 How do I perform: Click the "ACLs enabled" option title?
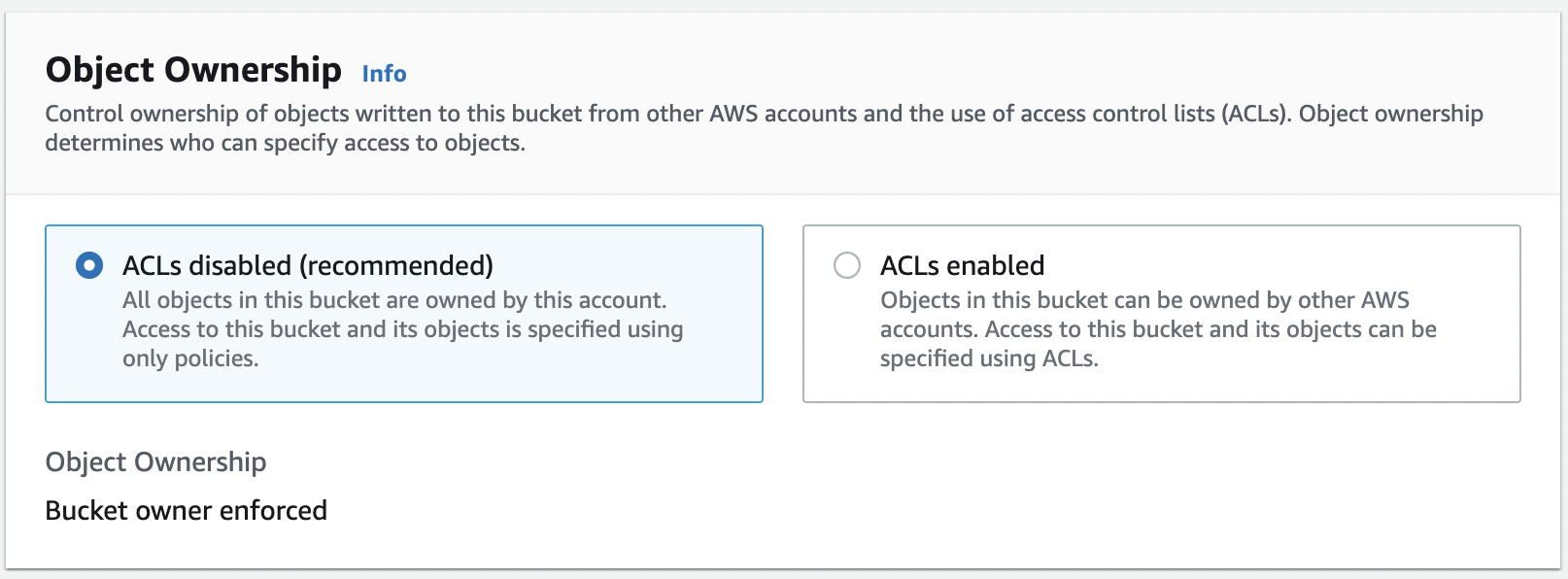click(962, 265)
